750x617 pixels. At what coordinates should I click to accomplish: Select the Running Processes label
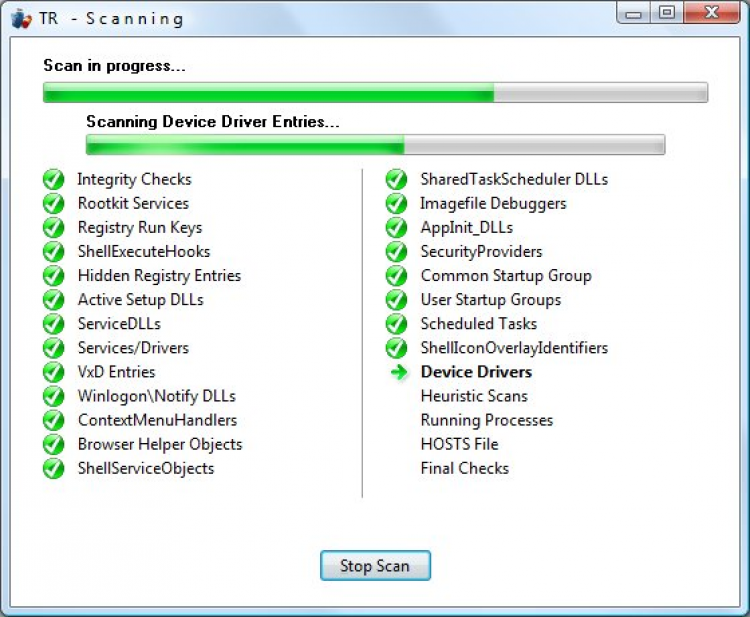tap(487, 420)
